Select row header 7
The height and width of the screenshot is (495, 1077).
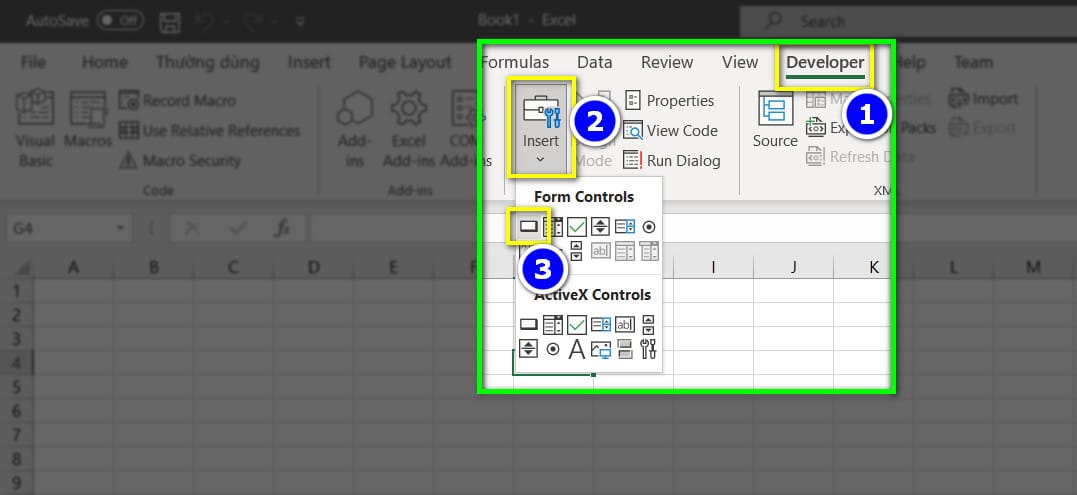point(18,435)
